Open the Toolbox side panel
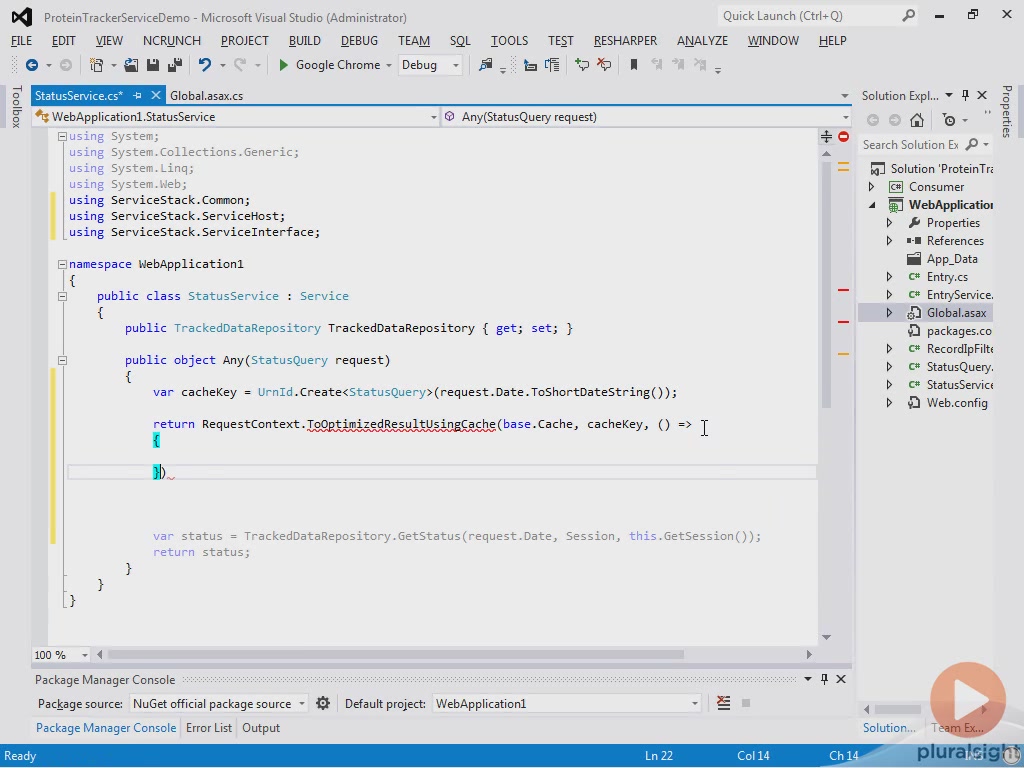This screenshot has width=1024, height=768. 16,106
